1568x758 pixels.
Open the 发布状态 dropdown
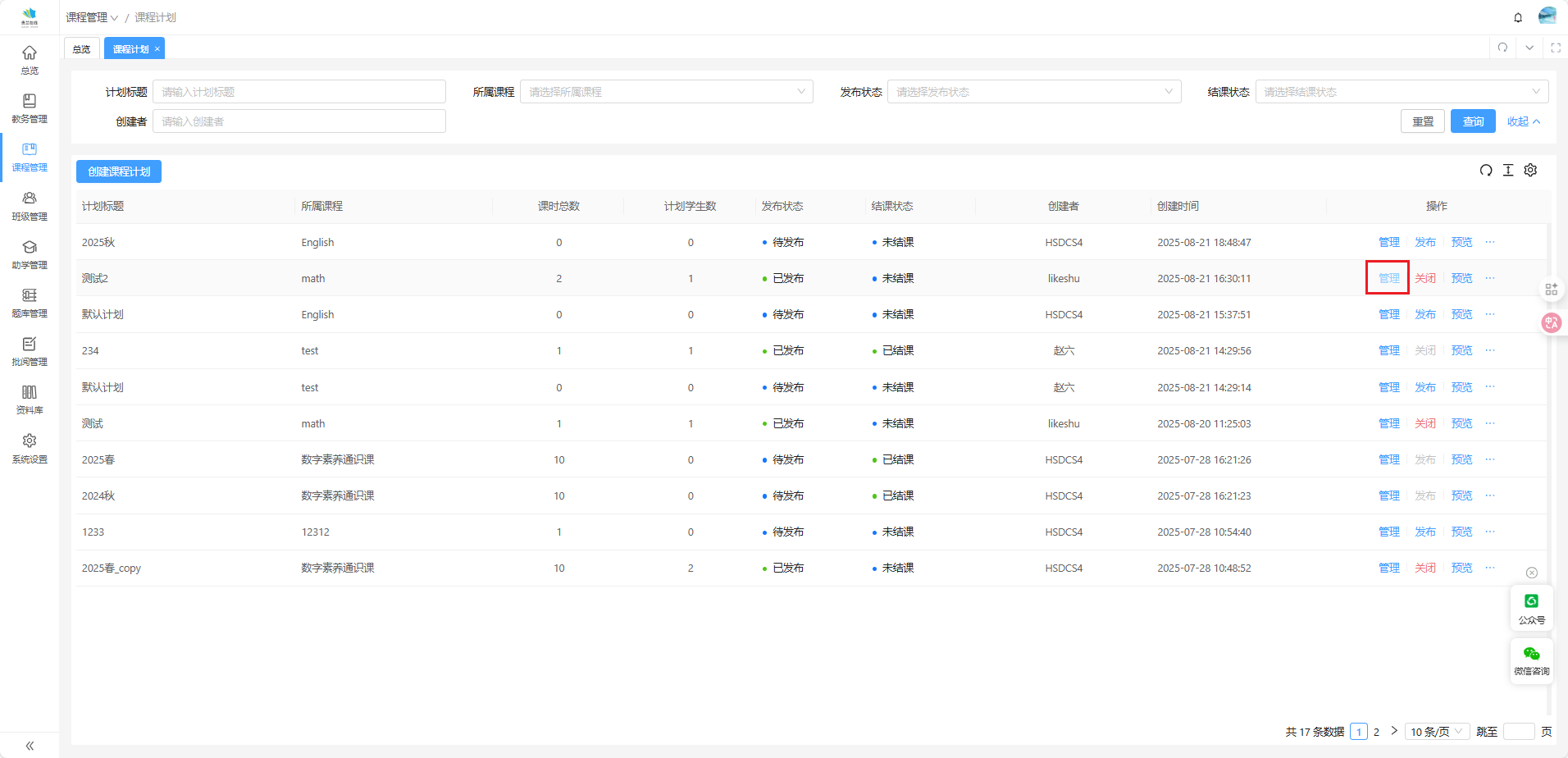coord(1033,92)
